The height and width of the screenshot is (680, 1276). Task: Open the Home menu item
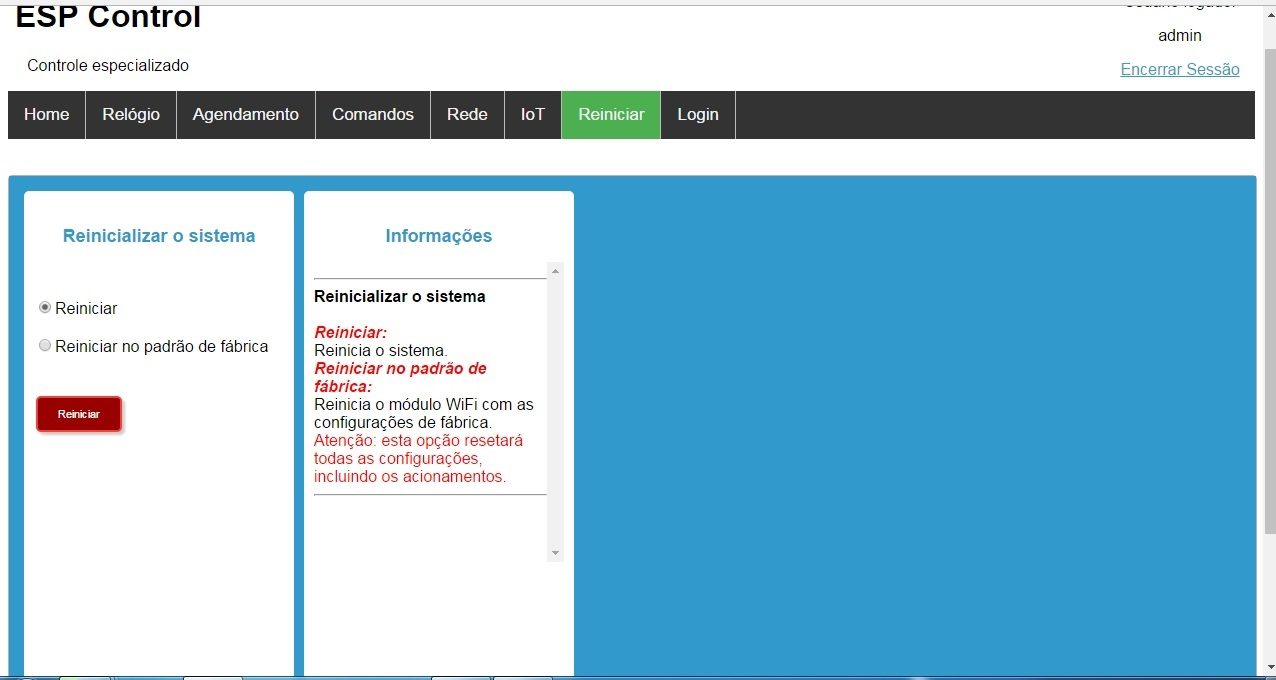pyautogui.click(x=47, y=115)
